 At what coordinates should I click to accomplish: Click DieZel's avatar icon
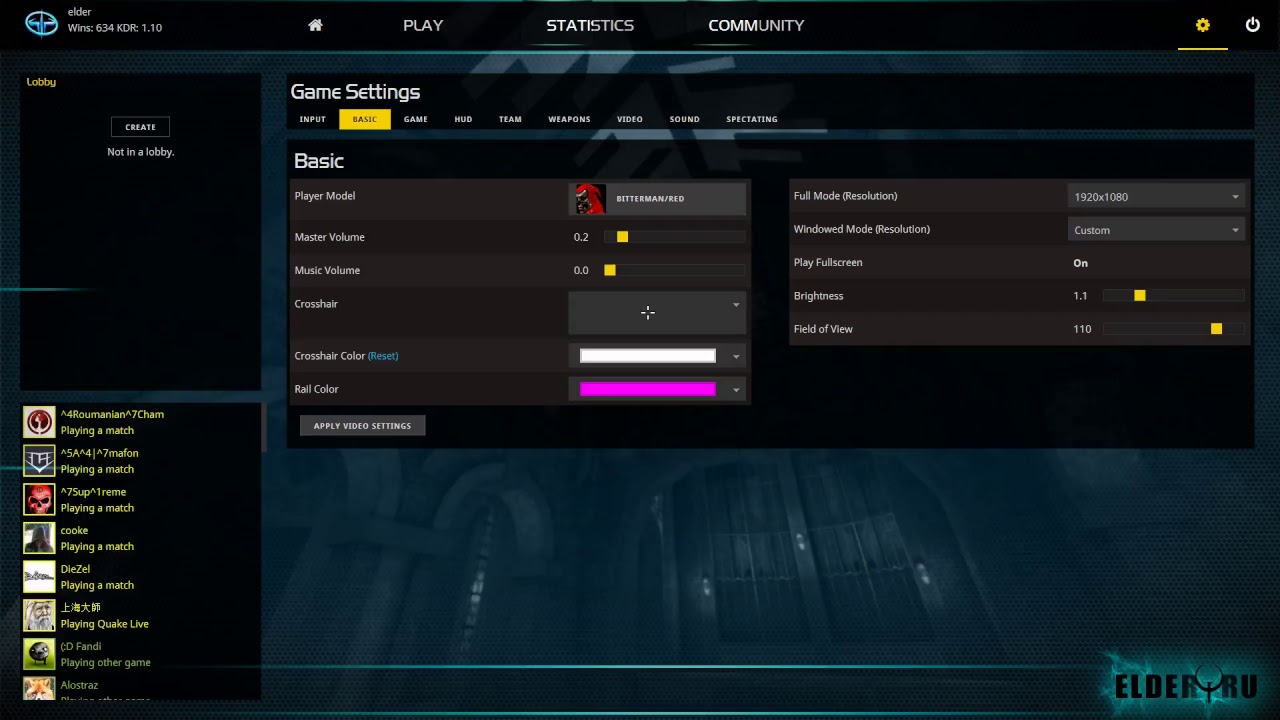(39, 577)
